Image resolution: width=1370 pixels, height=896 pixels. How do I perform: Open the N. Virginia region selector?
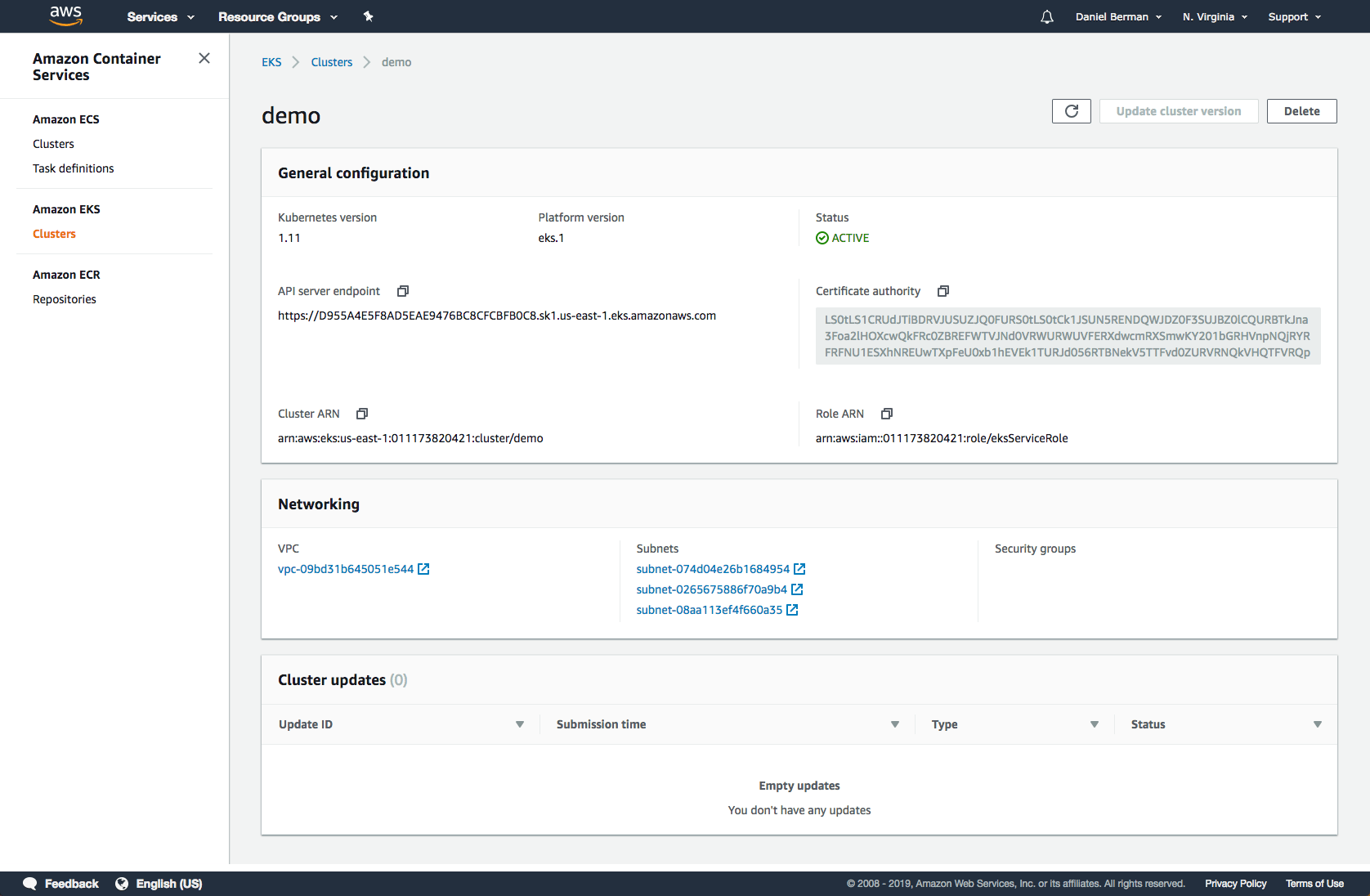1215,16
